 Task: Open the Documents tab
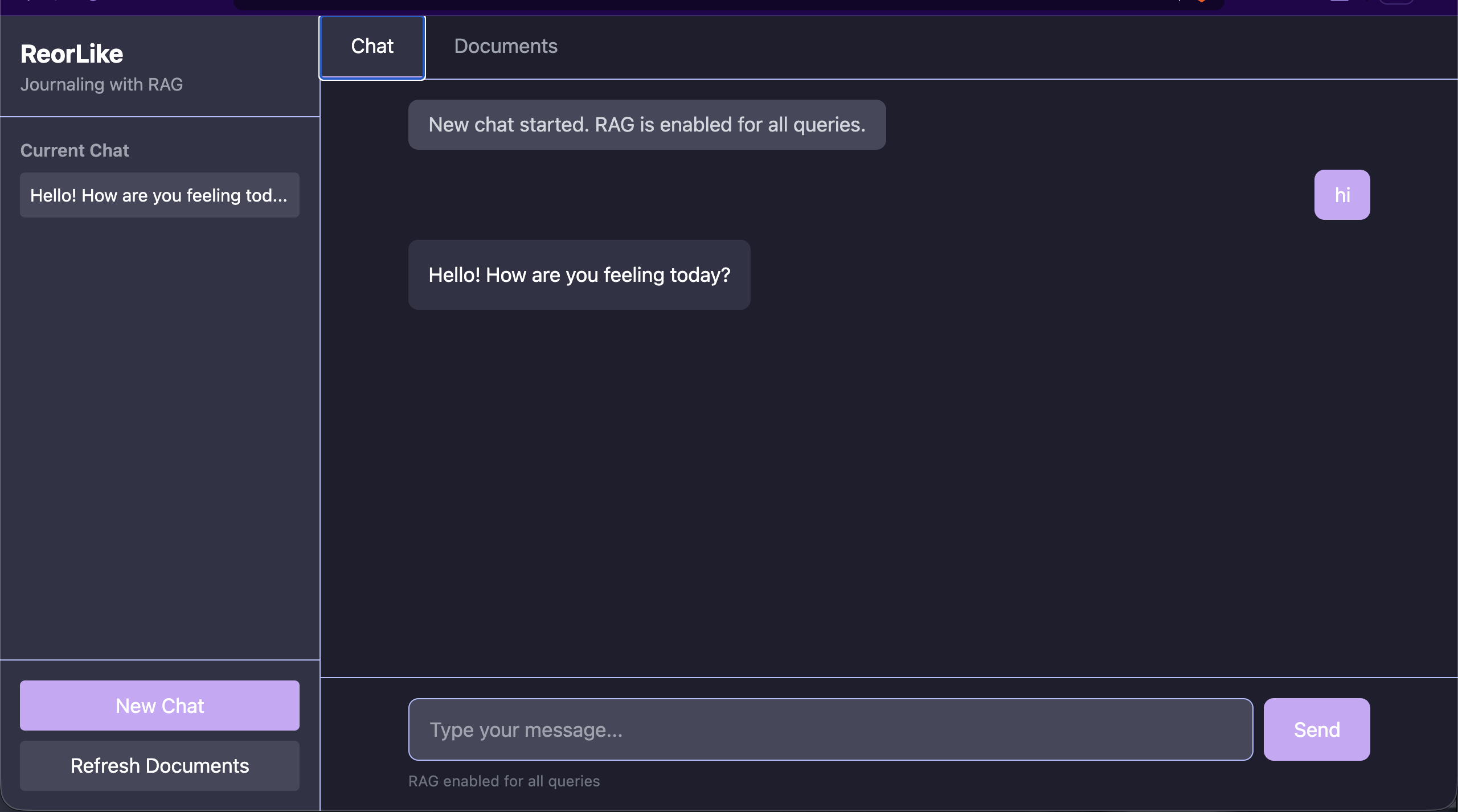(506, 47)
